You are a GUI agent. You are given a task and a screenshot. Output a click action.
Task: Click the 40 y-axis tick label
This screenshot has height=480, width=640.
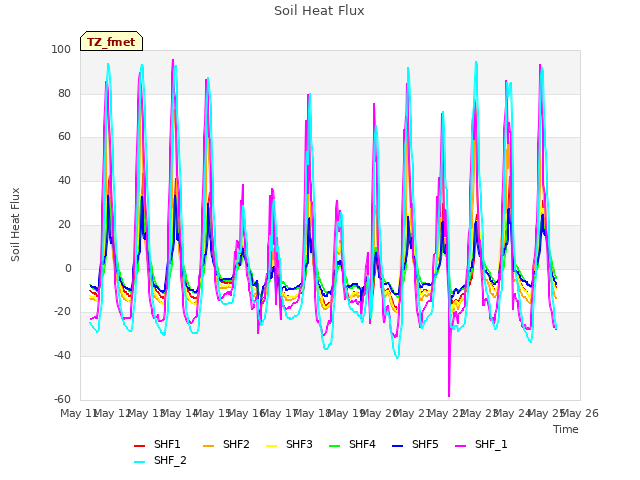[x=64, y=180]
